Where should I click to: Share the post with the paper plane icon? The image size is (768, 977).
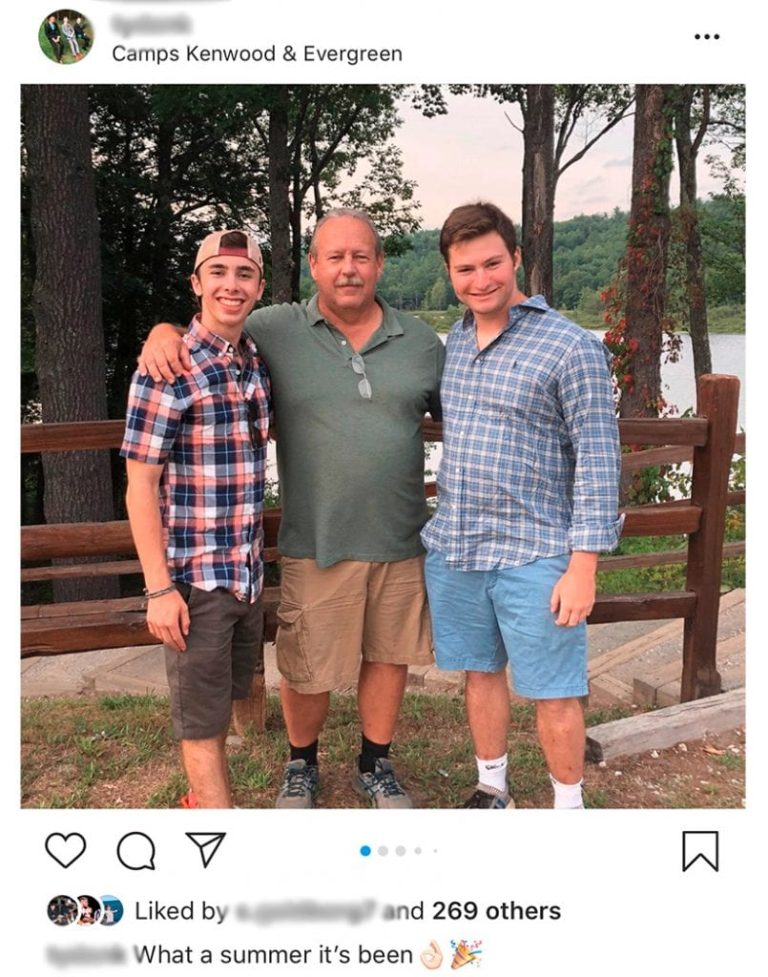(x=206, y=850)
